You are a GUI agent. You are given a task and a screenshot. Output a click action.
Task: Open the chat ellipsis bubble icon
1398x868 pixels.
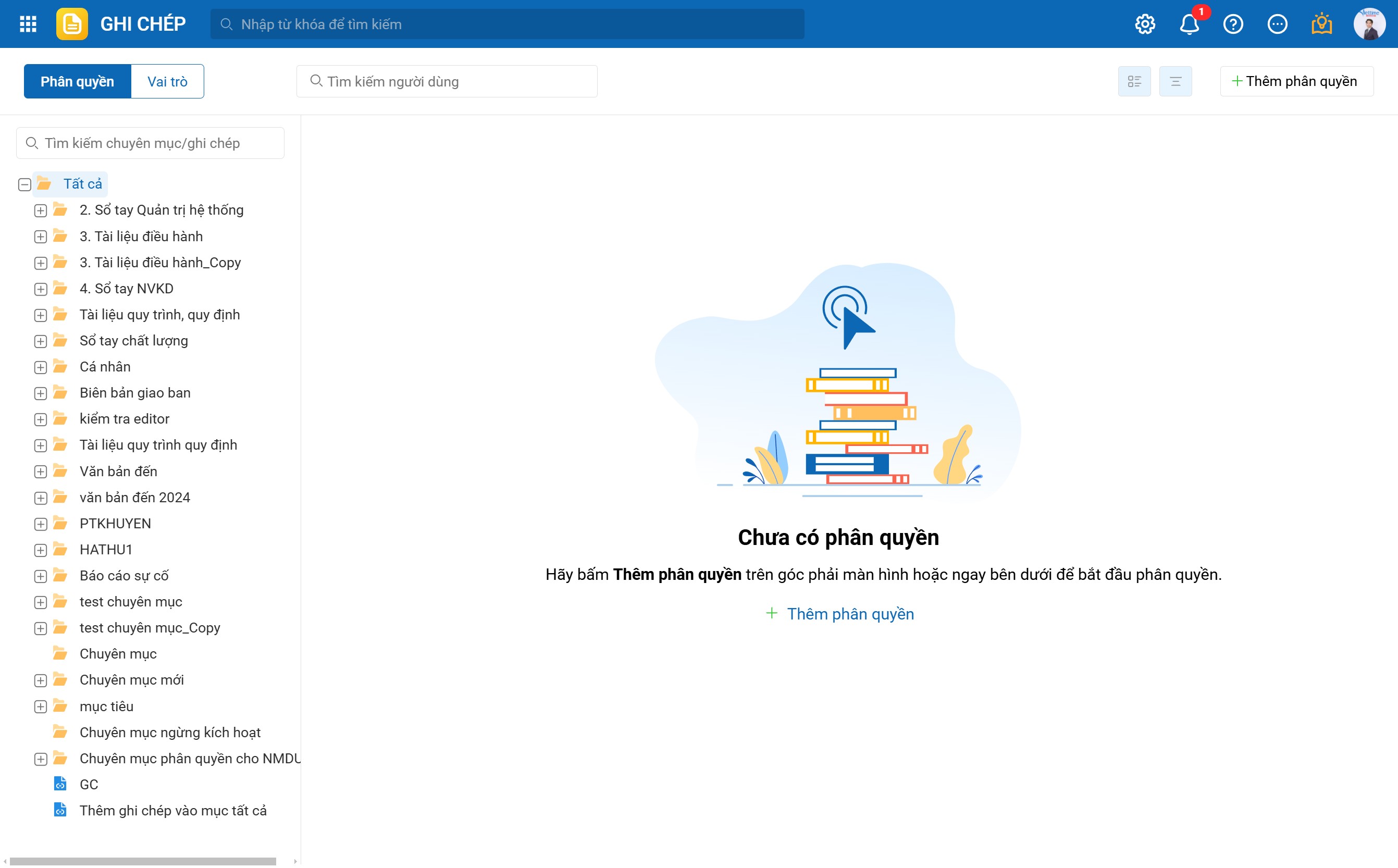[x=1278, y=24]
